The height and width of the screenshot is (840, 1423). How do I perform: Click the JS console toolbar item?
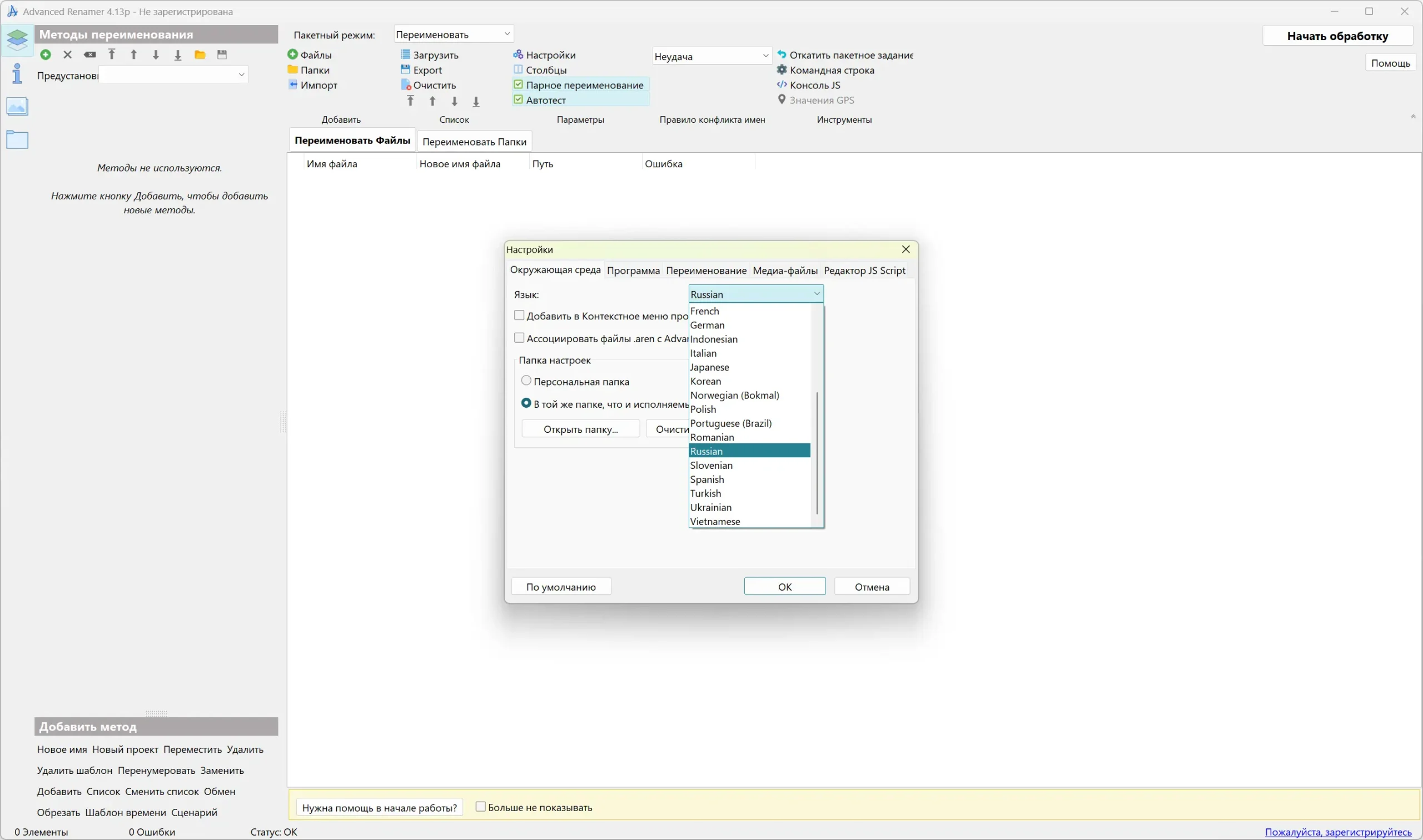tap(814, 85)
